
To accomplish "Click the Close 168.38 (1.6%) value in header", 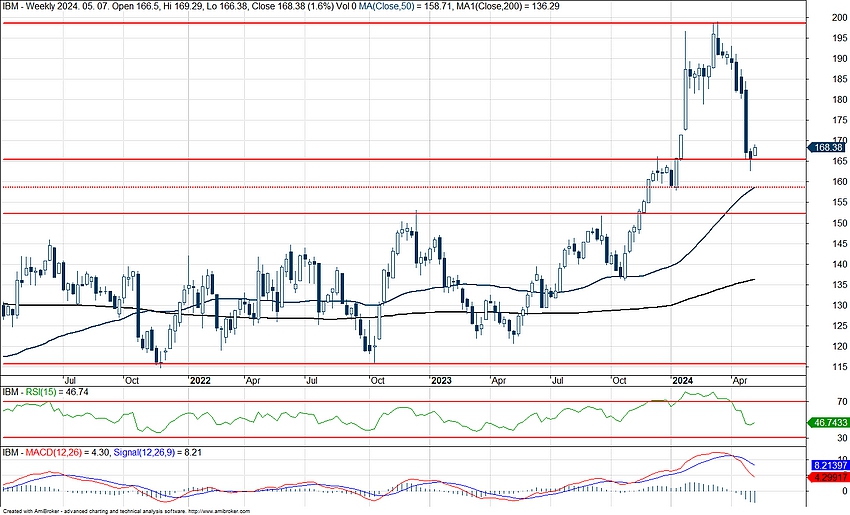I will (x=291, y=6).
